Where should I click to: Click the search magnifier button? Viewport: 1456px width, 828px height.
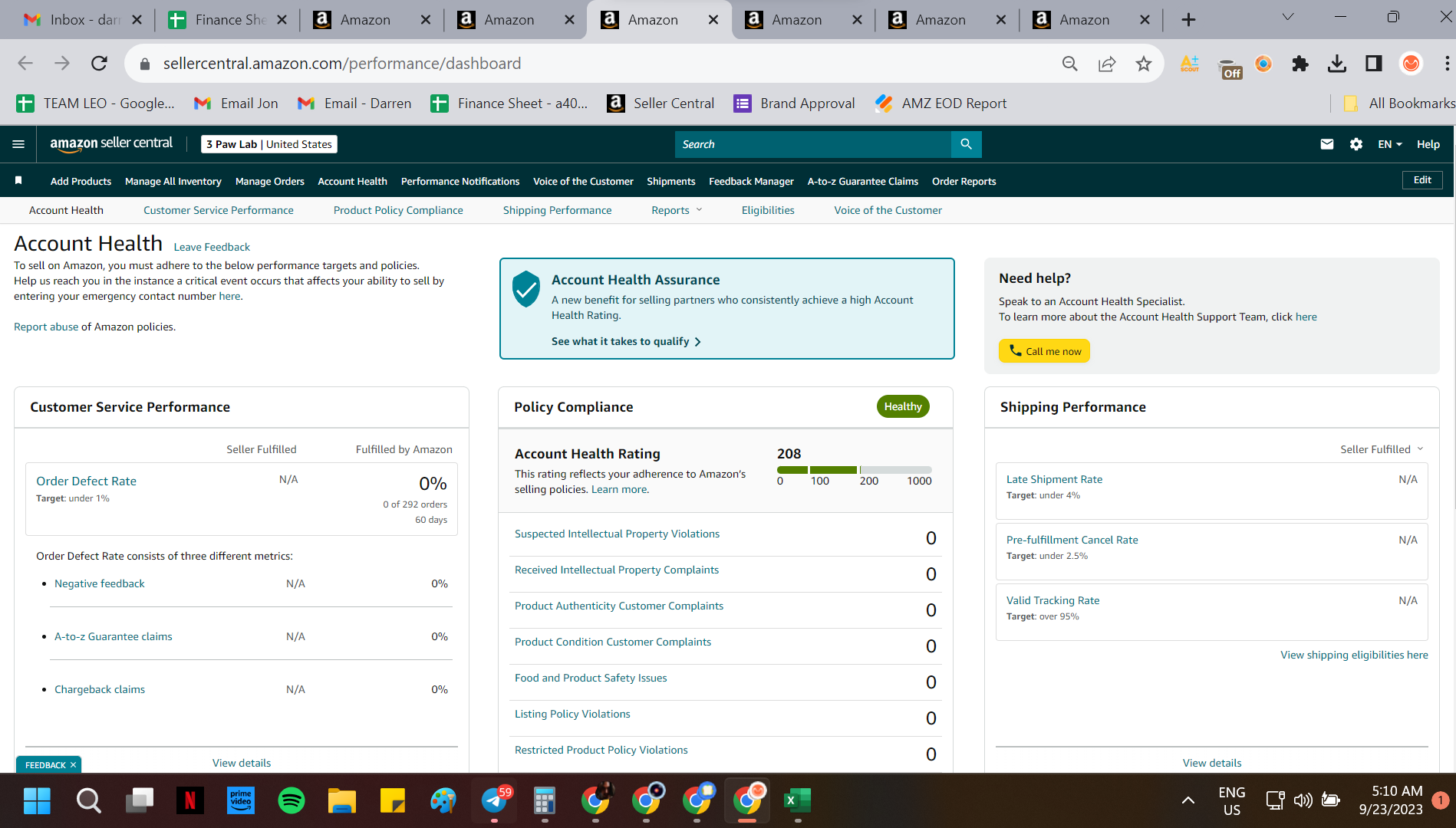[x=966, y=144]
